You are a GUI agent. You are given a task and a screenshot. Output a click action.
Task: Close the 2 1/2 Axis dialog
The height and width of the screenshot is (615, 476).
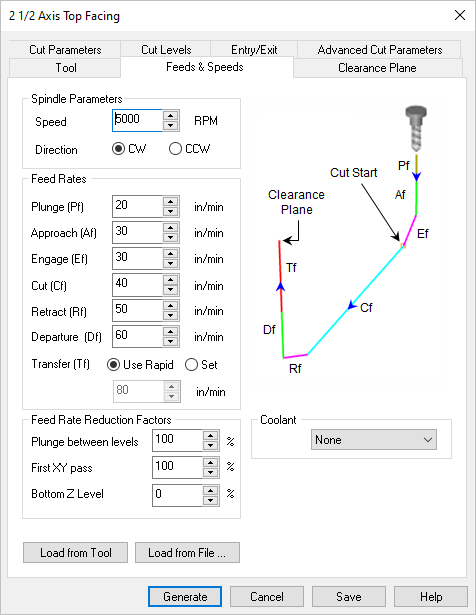460,15
